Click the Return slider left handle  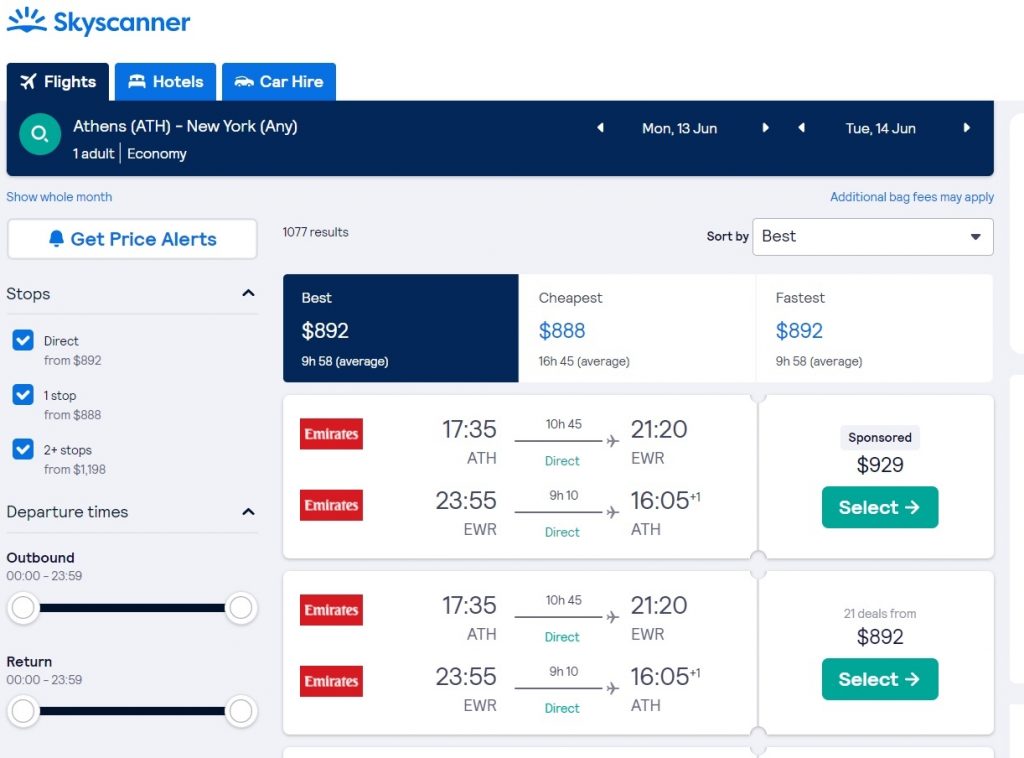pos(24,711)
